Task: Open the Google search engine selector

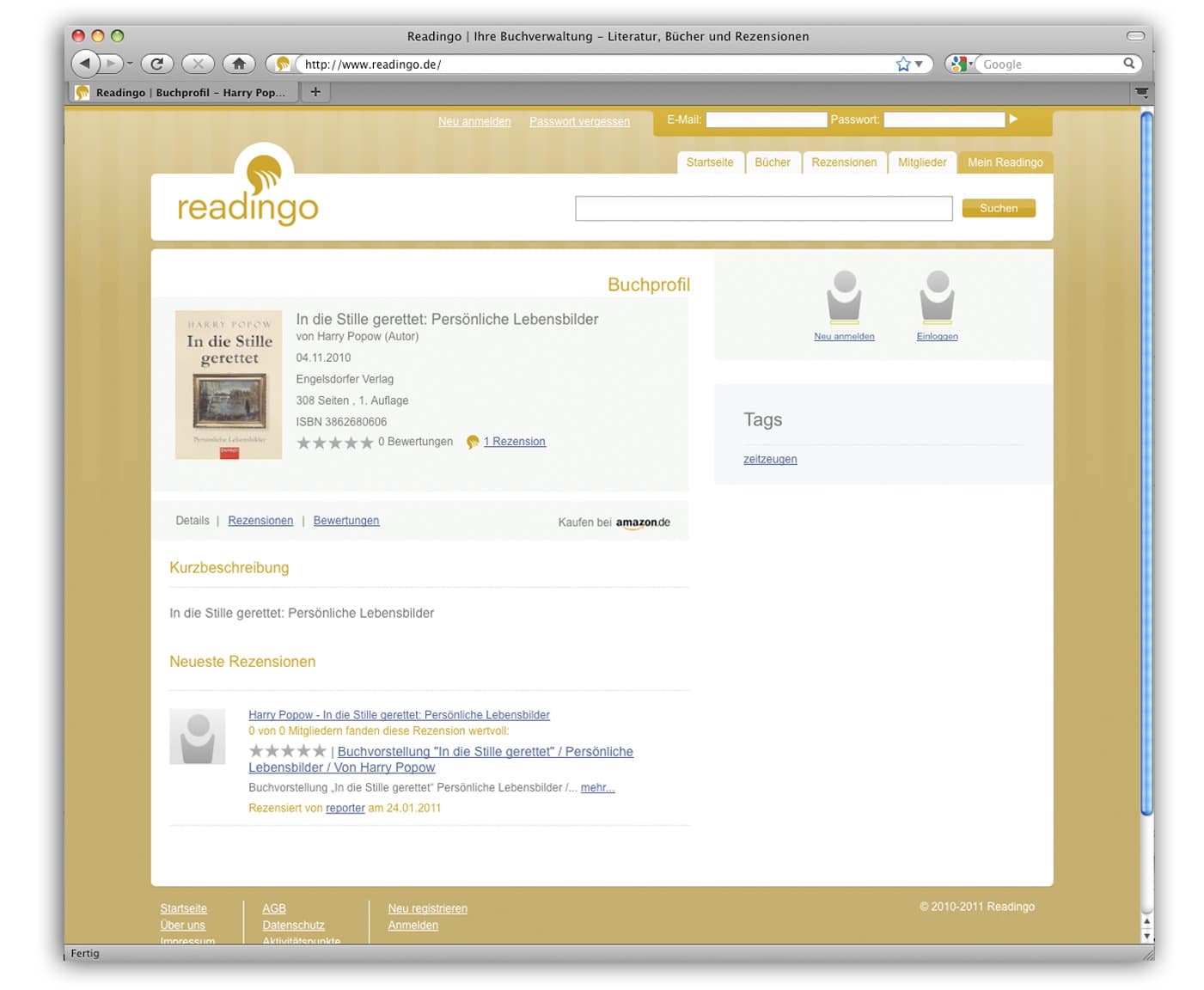Action: 960,64
